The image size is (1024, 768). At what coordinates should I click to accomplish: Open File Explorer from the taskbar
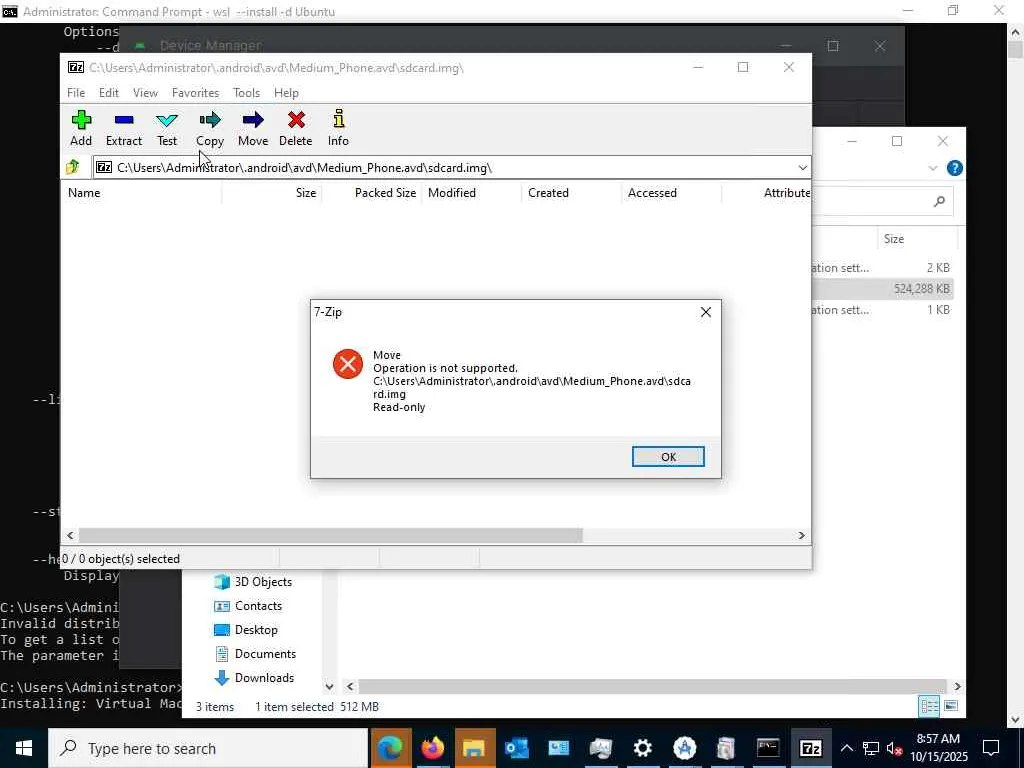click(x=475, y=748)
